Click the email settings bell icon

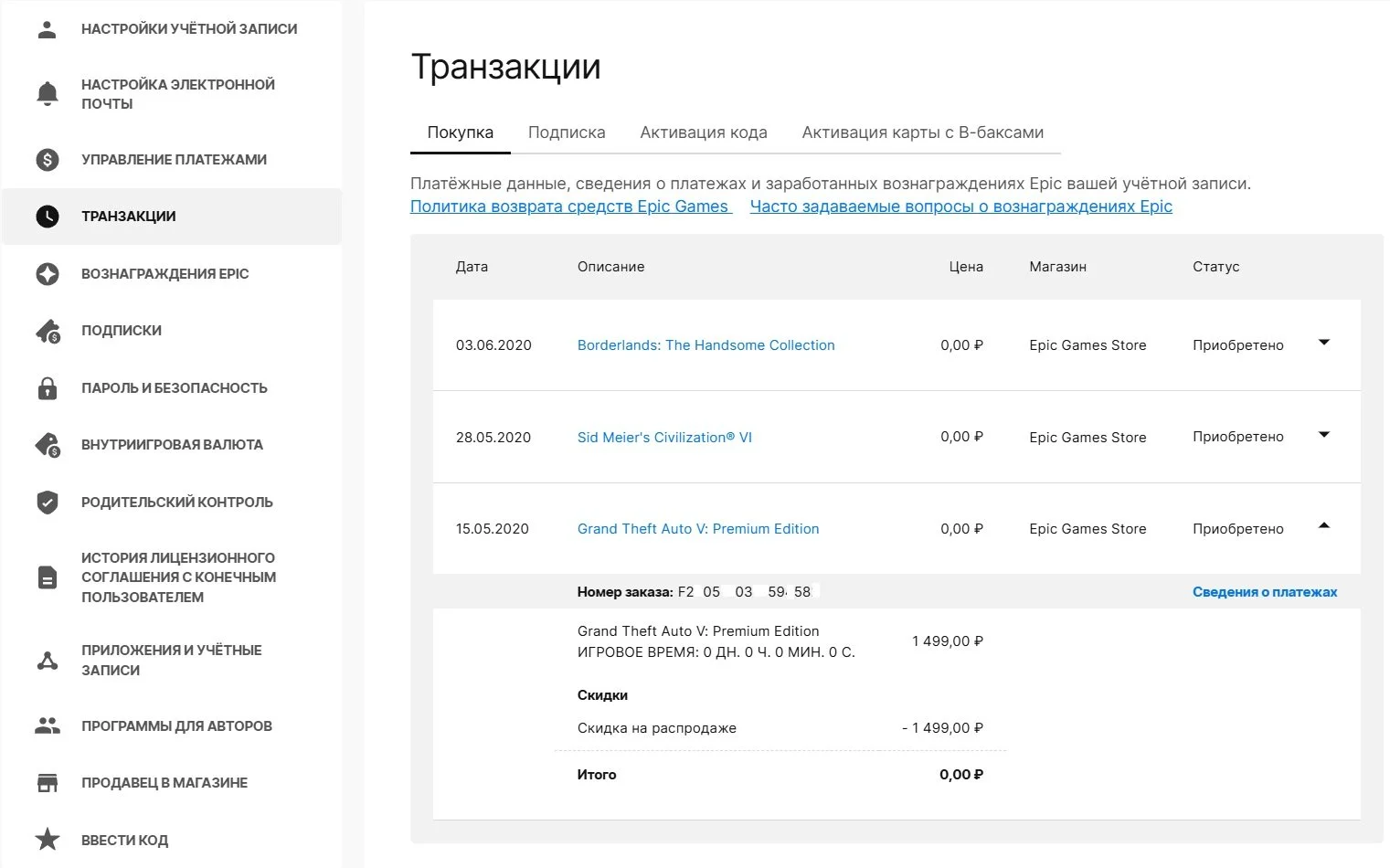click(47, 94)
